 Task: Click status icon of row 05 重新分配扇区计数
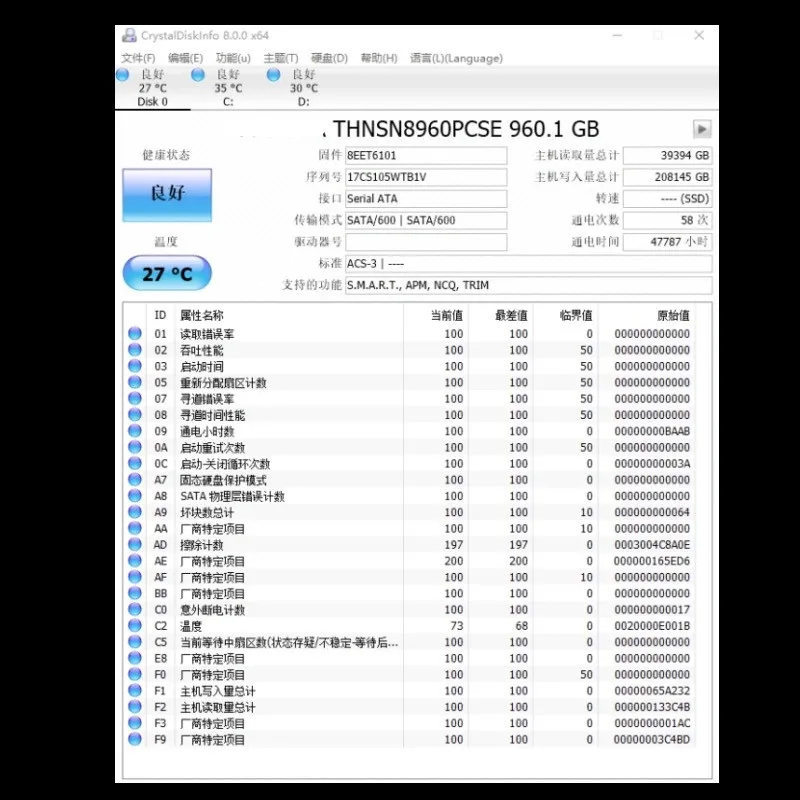135,382
